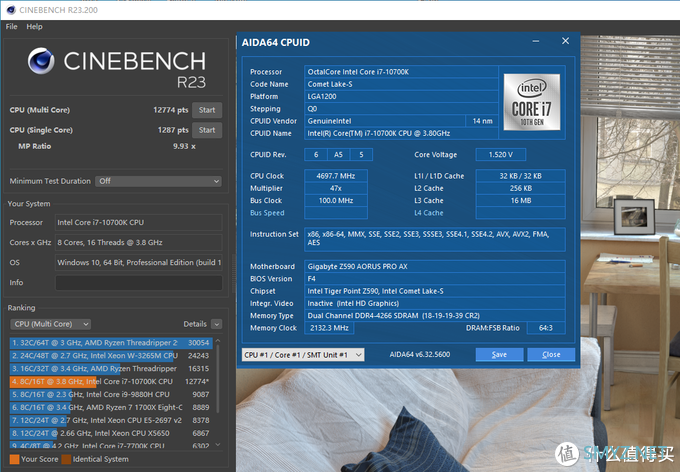Close the AIDA64 CPUID window with X
Viewport: 680px width, 472px height.
pos(566,41)
